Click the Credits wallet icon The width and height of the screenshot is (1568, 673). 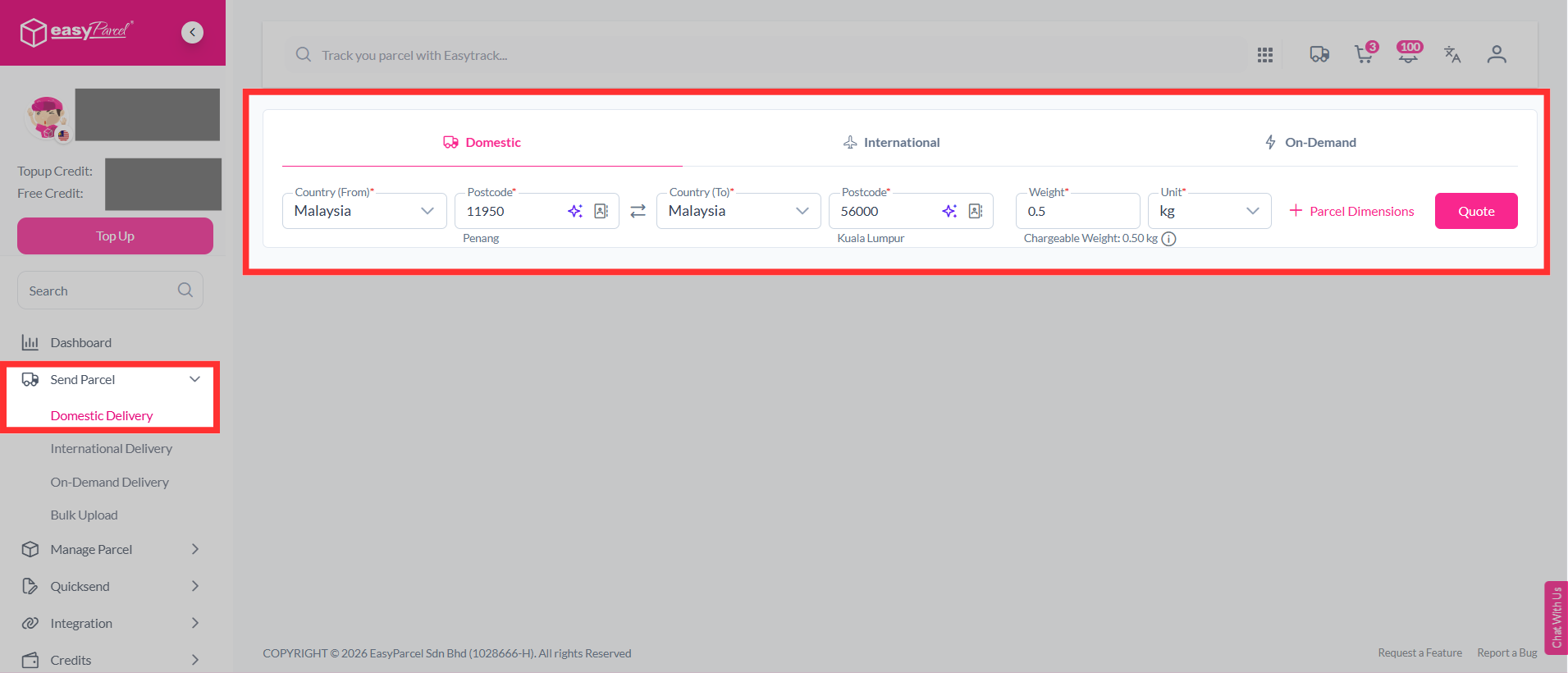click(x=30, y=660)
